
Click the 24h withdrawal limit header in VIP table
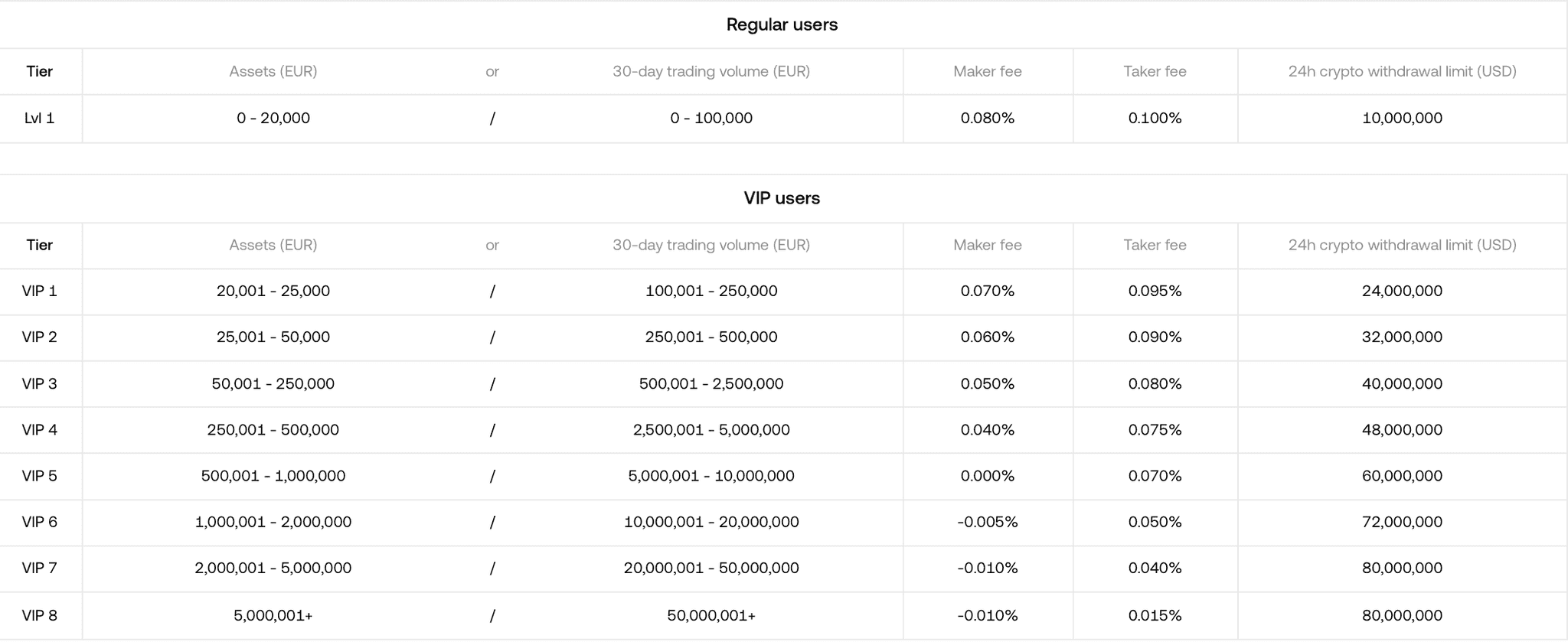[x=1402, y=245]
